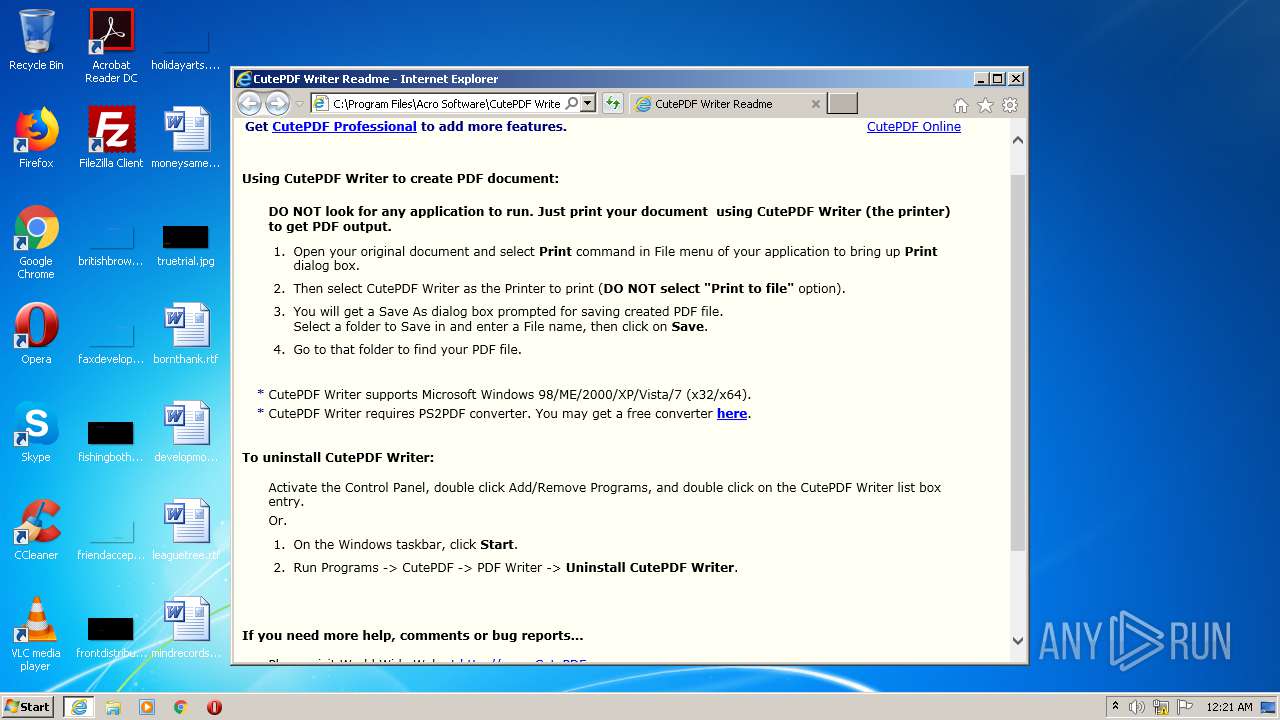The height and width of the screenshot is (720, 1280).
Task: Select the Skype desktop shortcut
Action: [x=36, y=432]
